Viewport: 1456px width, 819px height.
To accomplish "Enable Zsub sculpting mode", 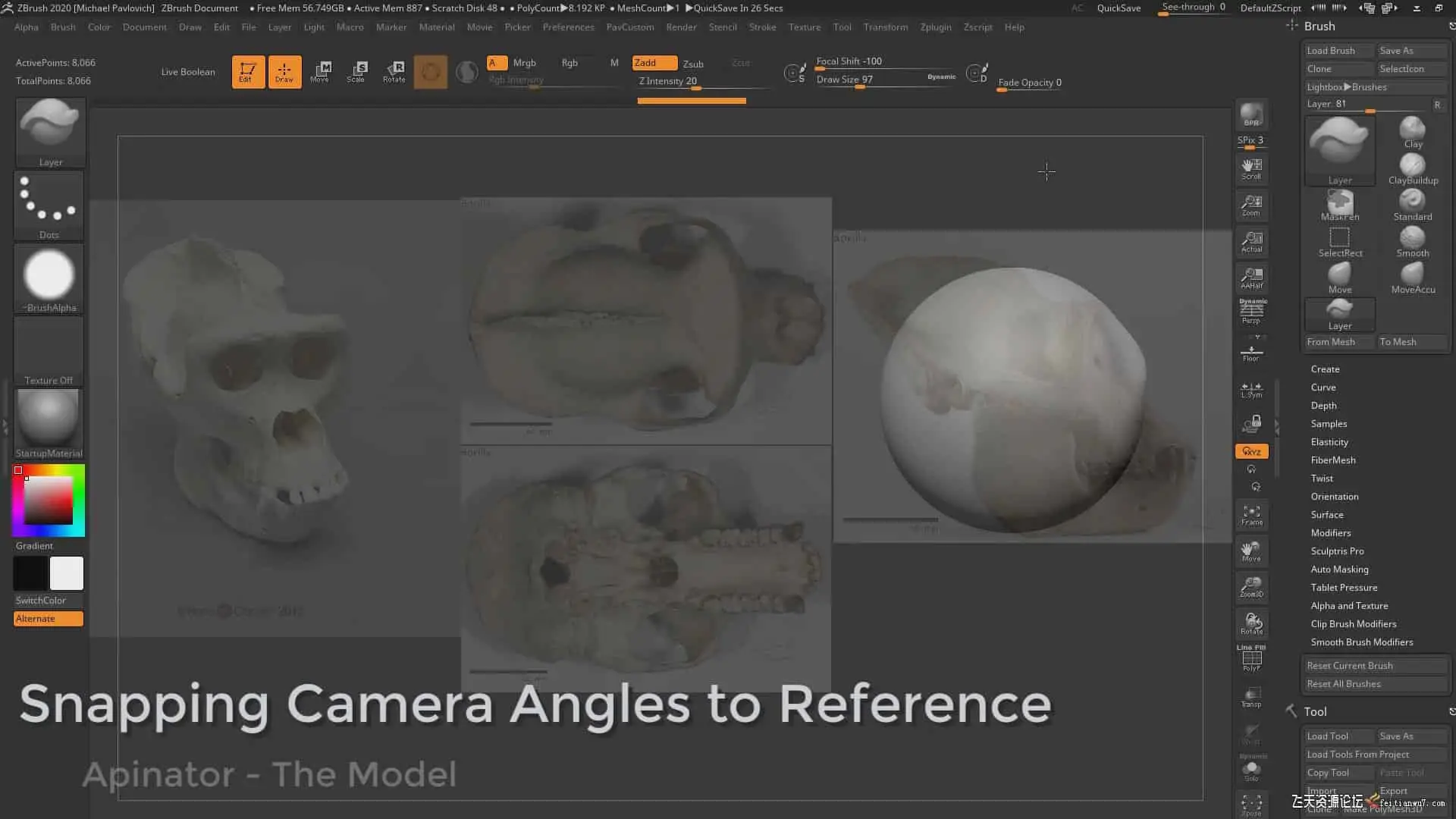I will [692, 64].
